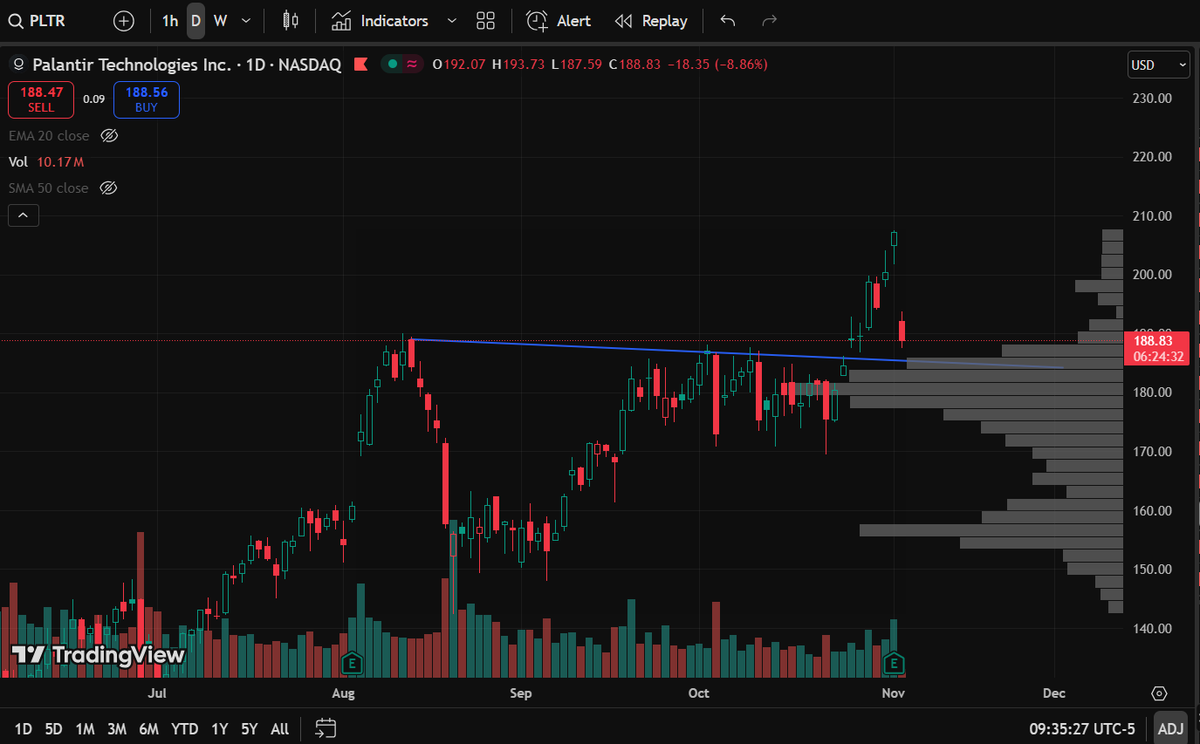Screen dimensions: 1200x744
Task: Open candlestick chart style menu
Action: (x=290, y=21)
